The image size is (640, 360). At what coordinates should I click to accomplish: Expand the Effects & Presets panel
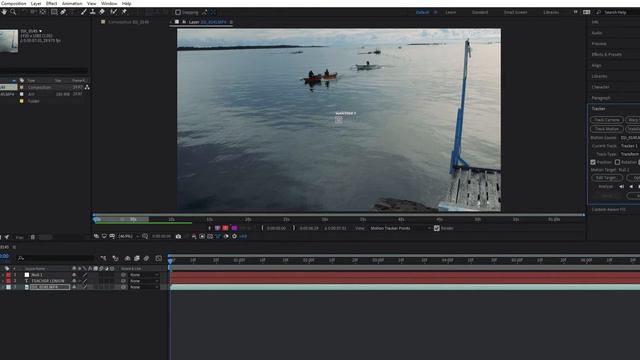pos(607,54)
